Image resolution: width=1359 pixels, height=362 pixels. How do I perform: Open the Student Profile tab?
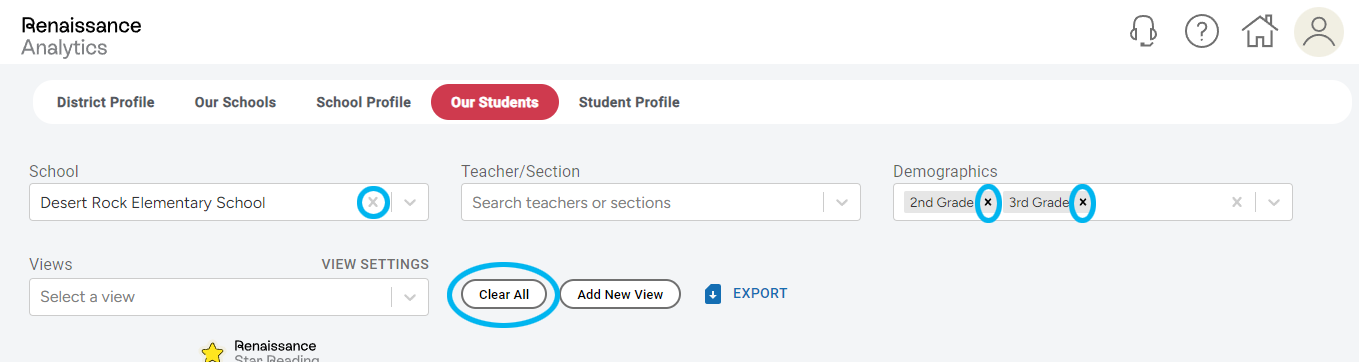(x=629, y=102)
